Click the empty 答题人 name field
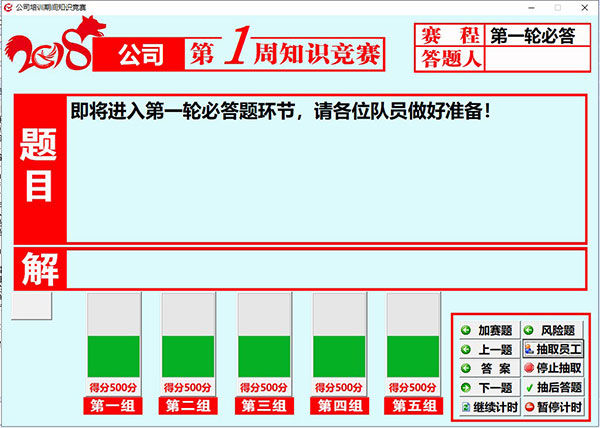600x428 pixels. click(538, 59)
